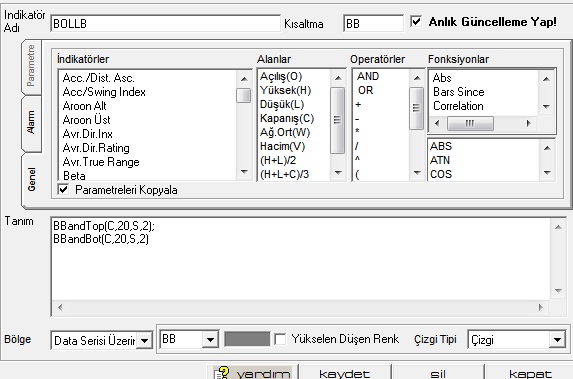Insert the AND operator
Viewport: 573px width, 379px height.
coord(368,76)
